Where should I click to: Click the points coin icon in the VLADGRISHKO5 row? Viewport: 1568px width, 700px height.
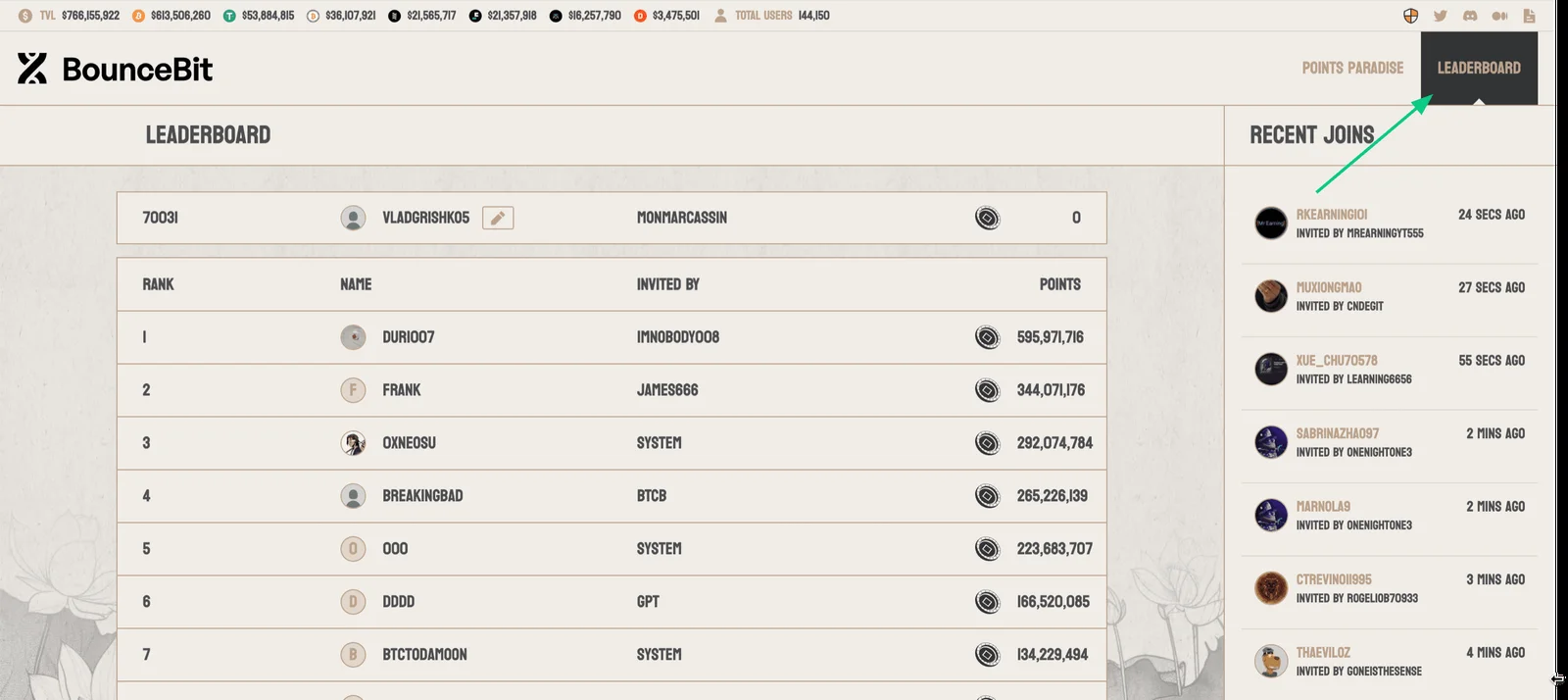click(x=987, y=218)
